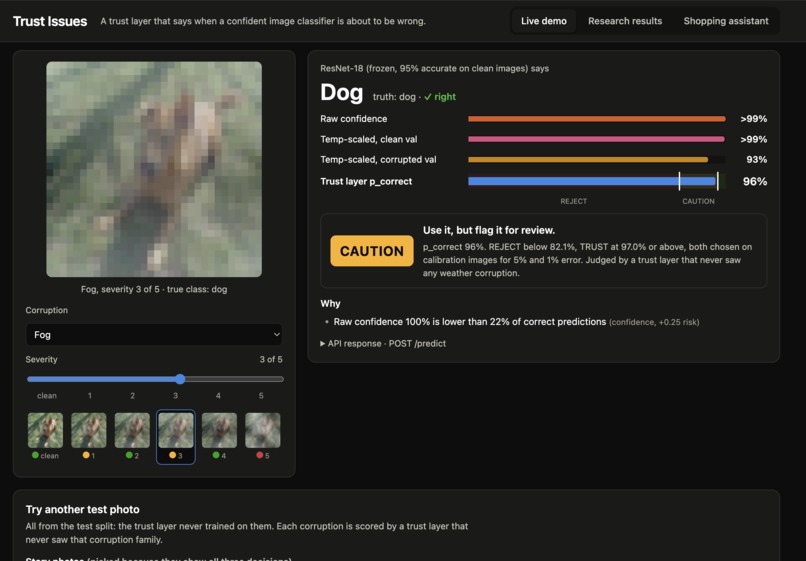Select the severity 1 thumbnail
This screenshot has width=806, height=561.
(88, 436)
